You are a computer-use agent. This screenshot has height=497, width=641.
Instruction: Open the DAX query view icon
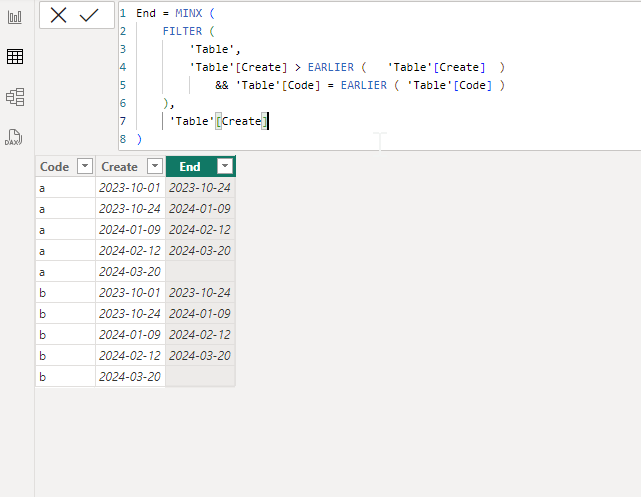tap(13, 137)
